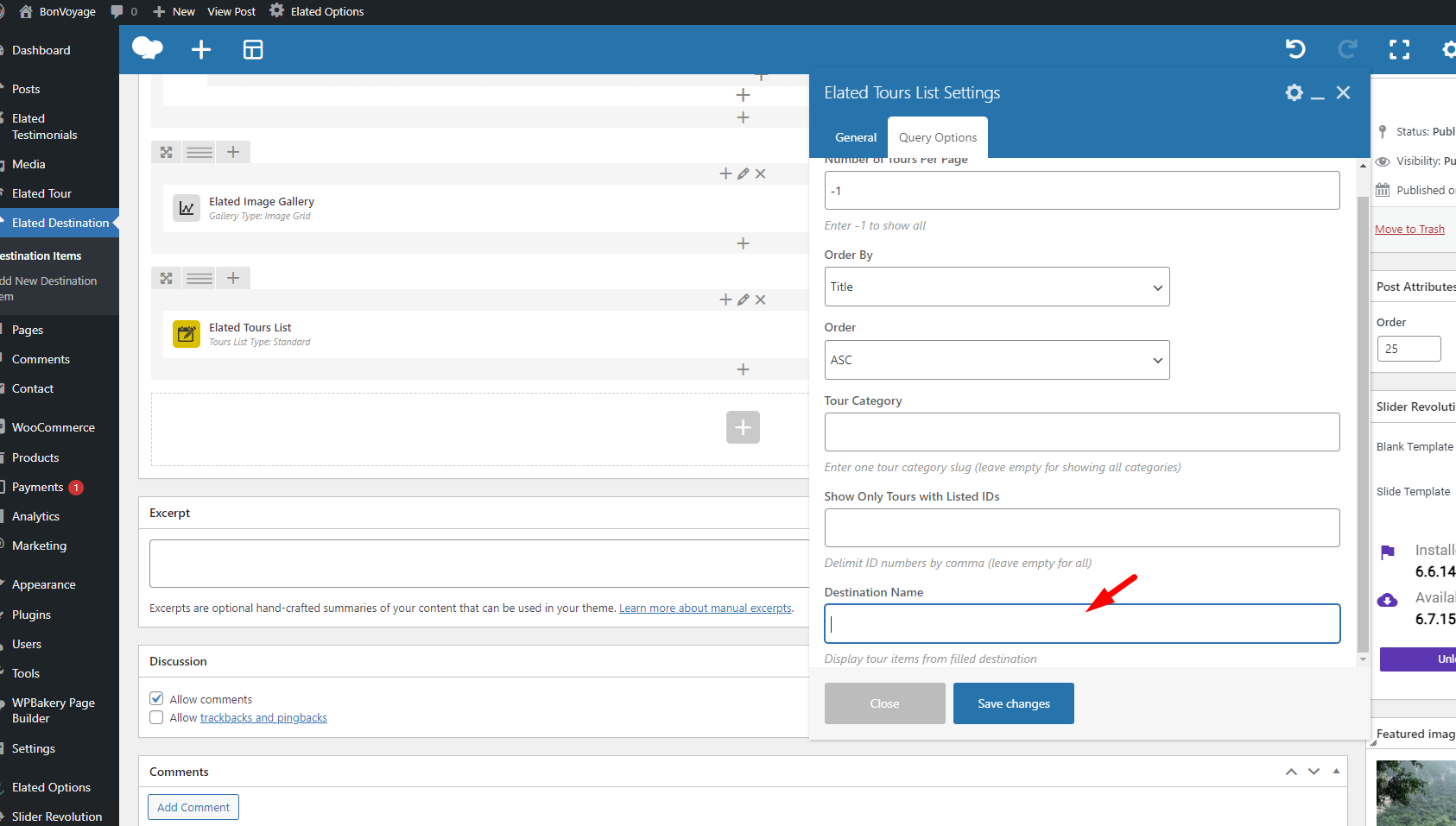
Task: Open the Order ASC dropdown
Action: (x=997, y=360)
